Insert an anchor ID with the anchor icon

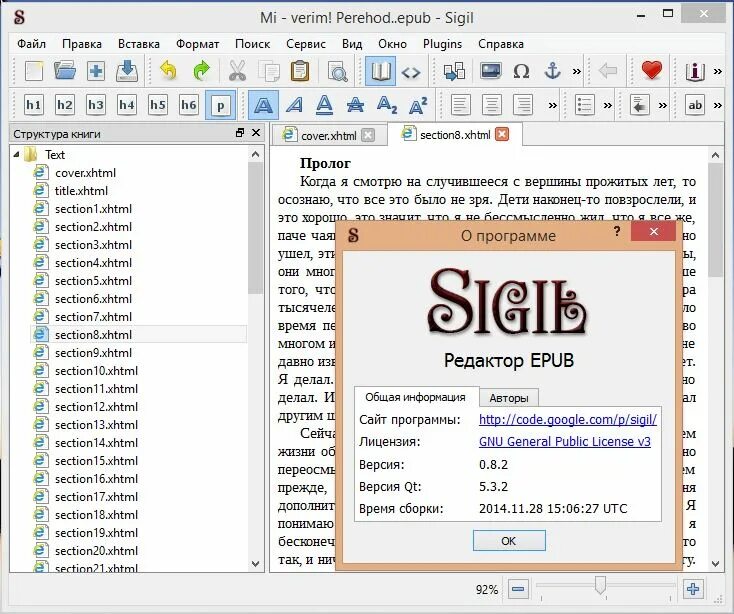pos(552,71)
